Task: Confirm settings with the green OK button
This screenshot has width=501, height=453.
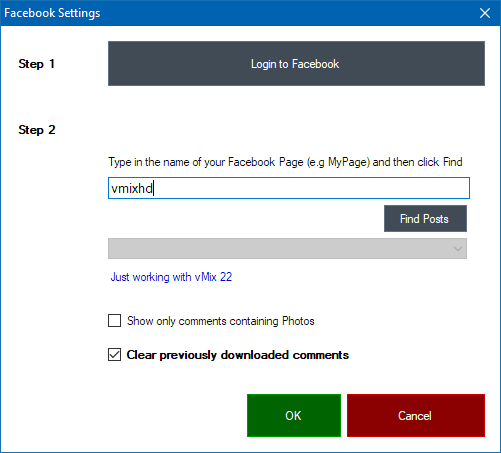Action: pos(294,415)
